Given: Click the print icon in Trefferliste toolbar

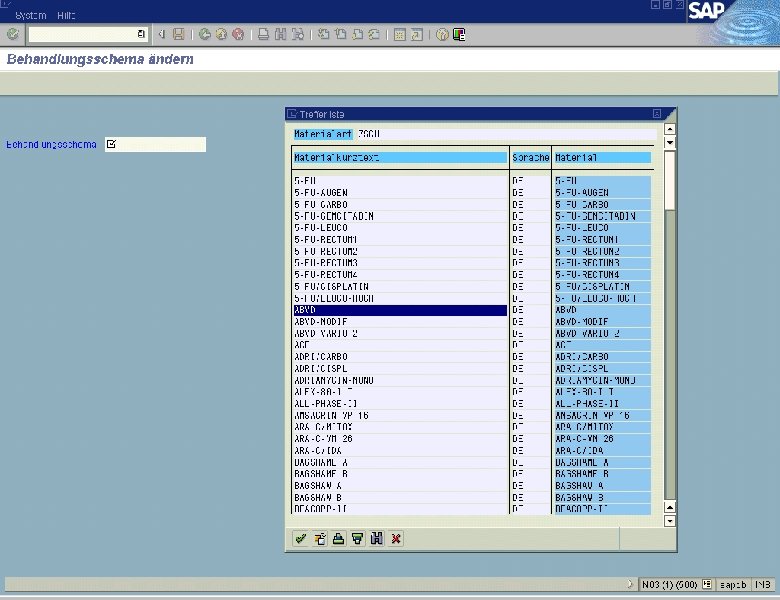Looking at the screenshot, I should (339, 538).
